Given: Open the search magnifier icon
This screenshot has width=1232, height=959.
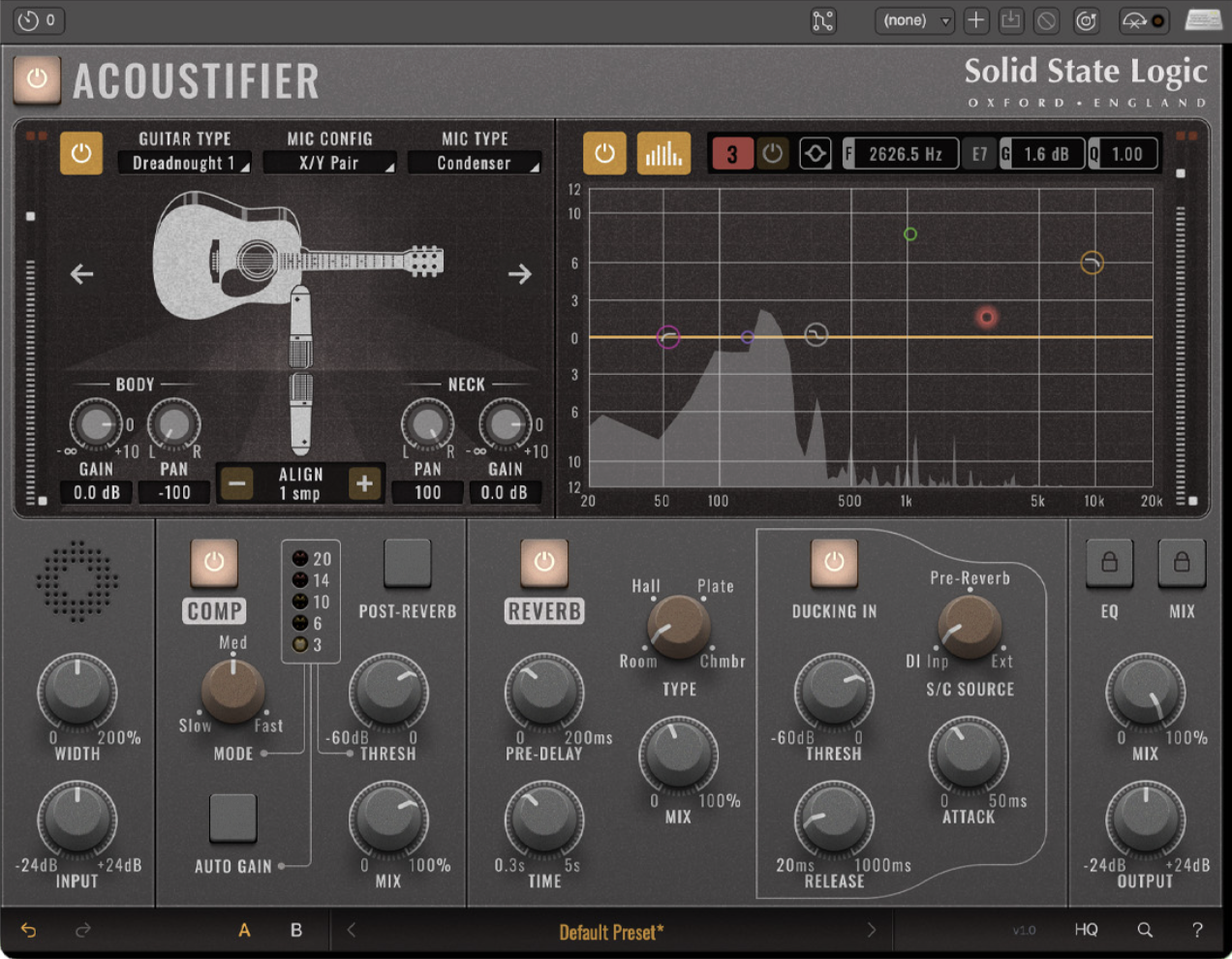Looking at the screenshot, I should 1145,930.
